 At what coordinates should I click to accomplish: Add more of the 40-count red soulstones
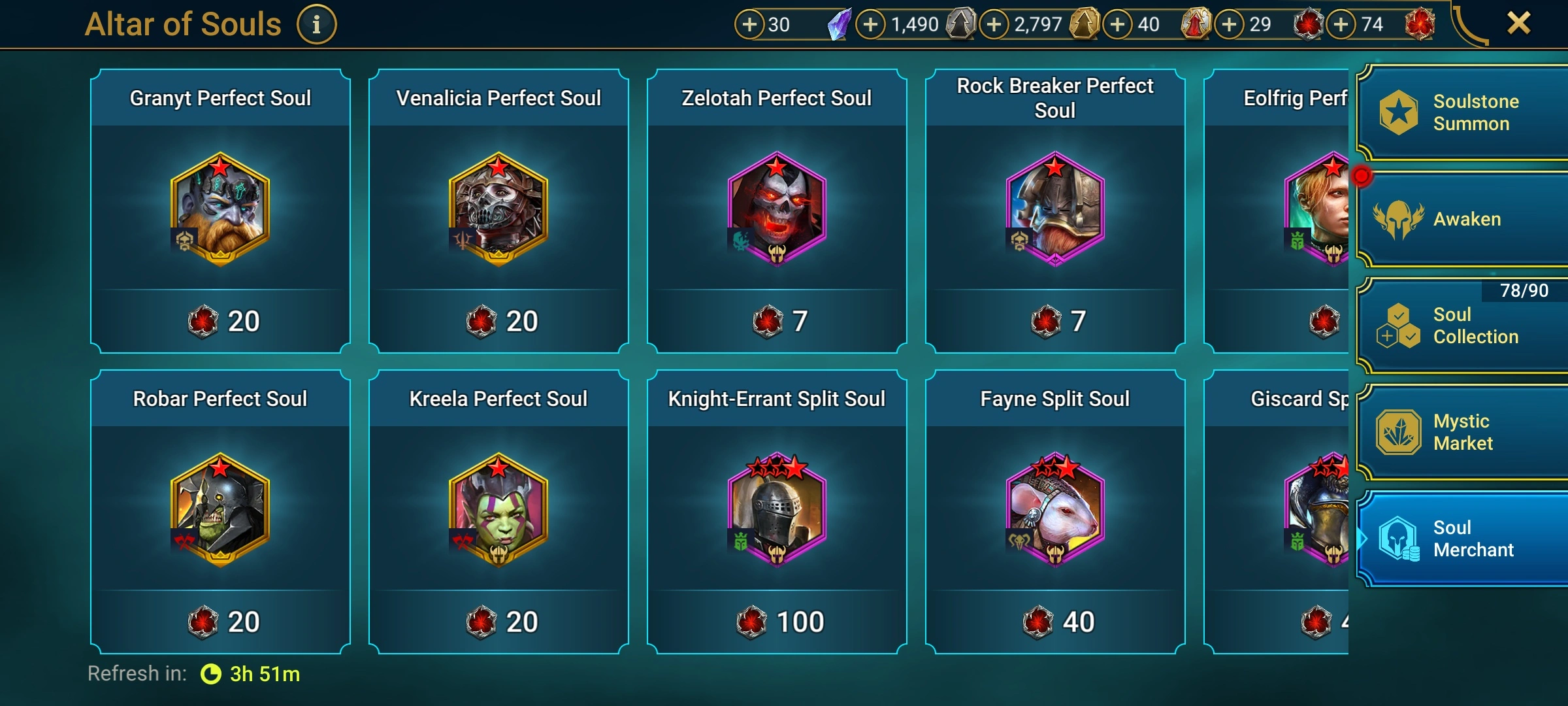(1118, 25)
